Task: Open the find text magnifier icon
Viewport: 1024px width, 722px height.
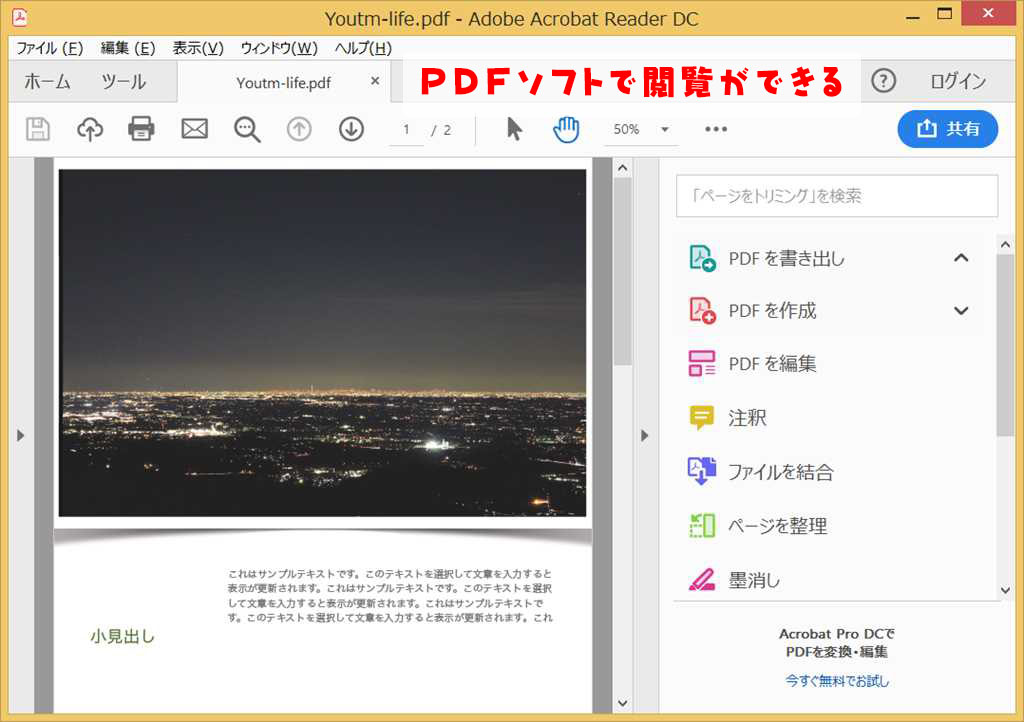Action: coord(247,129)
